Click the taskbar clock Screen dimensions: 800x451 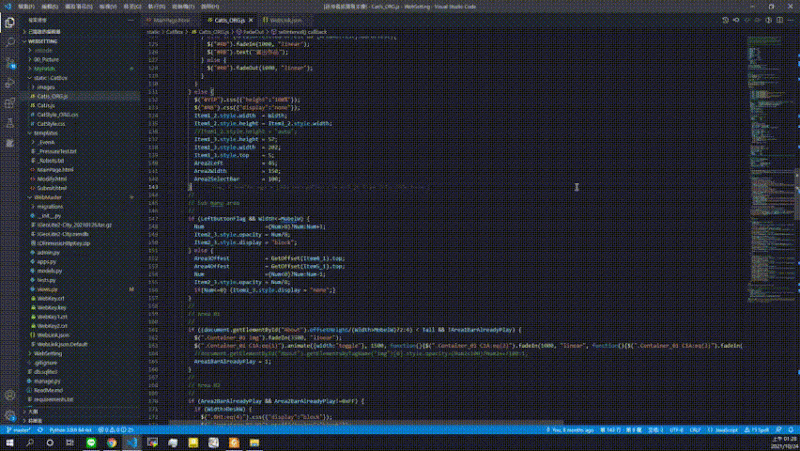783,442
